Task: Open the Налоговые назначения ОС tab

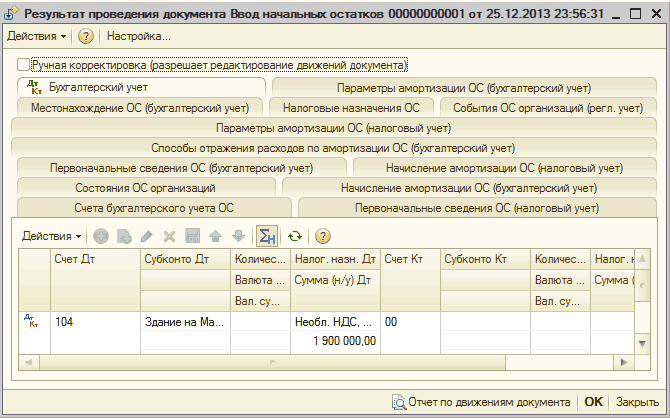Action: click(351, 108)
